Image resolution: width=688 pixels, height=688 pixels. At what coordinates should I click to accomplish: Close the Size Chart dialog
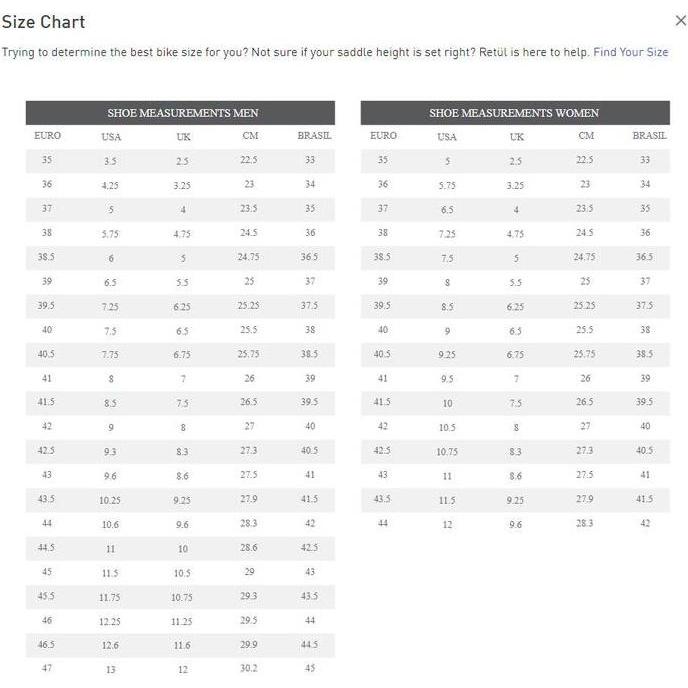click(681, 21)
